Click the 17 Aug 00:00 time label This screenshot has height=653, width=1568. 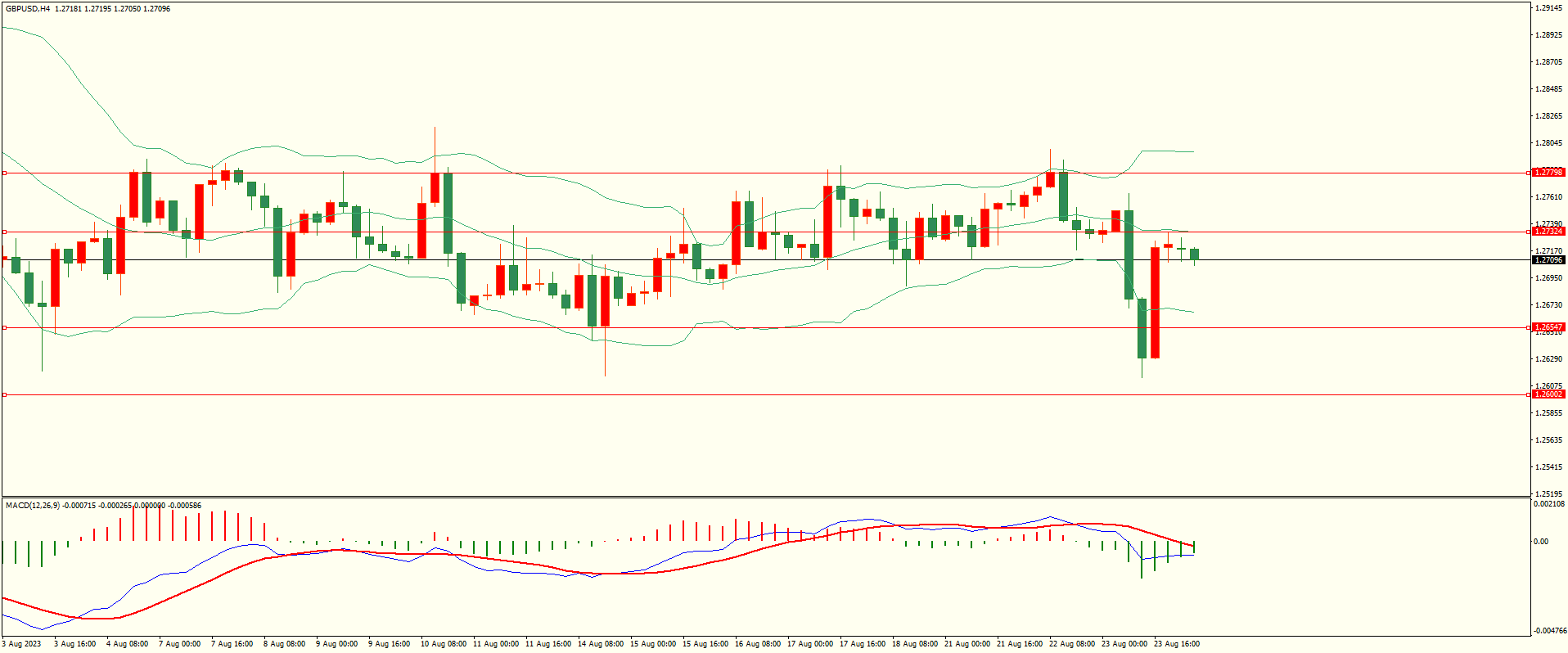[809, 644]
